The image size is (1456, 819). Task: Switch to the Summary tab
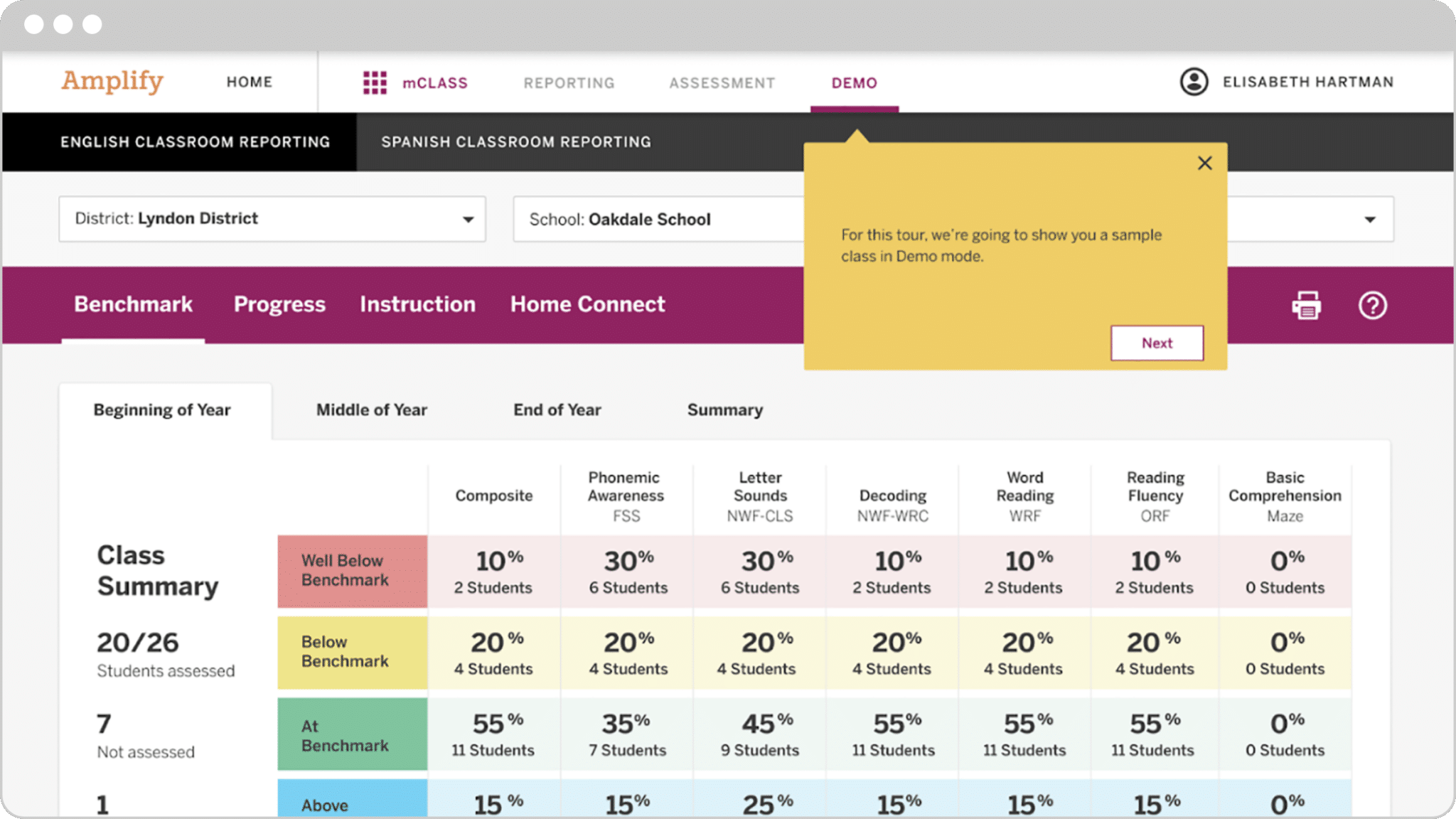[724, 409]
